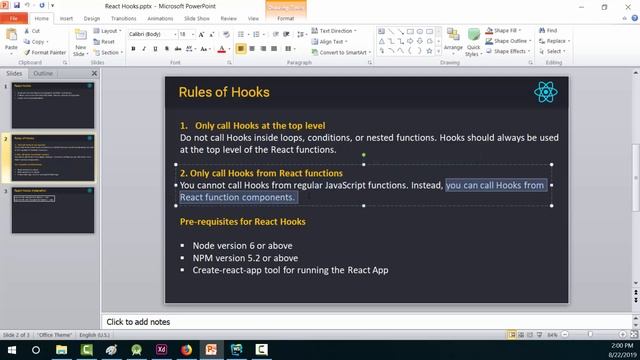Toggle align text right
This screenshot has height=360, width=640.
click(263, 49)
